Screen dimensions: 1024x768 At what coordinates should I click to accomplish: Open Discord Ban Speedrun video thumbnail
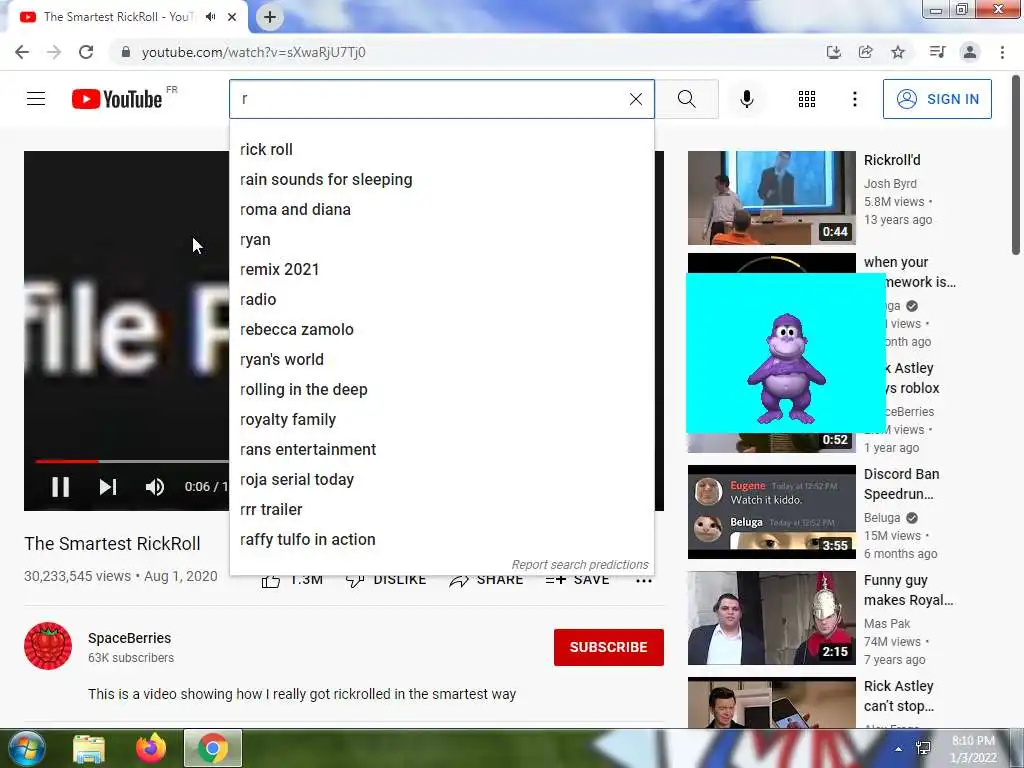point(771,512)
